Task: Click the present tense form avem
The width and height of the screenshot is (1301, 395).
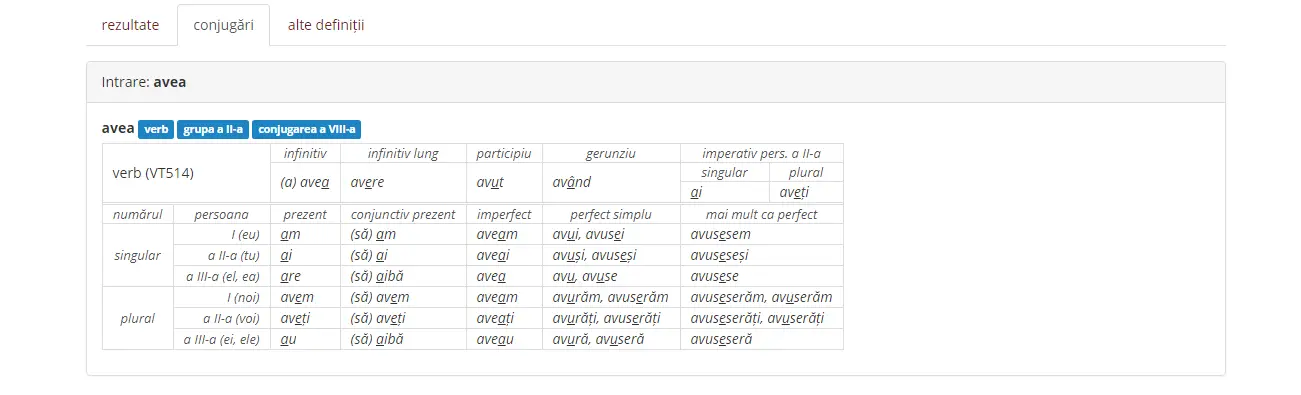Action: pos(305,297)
